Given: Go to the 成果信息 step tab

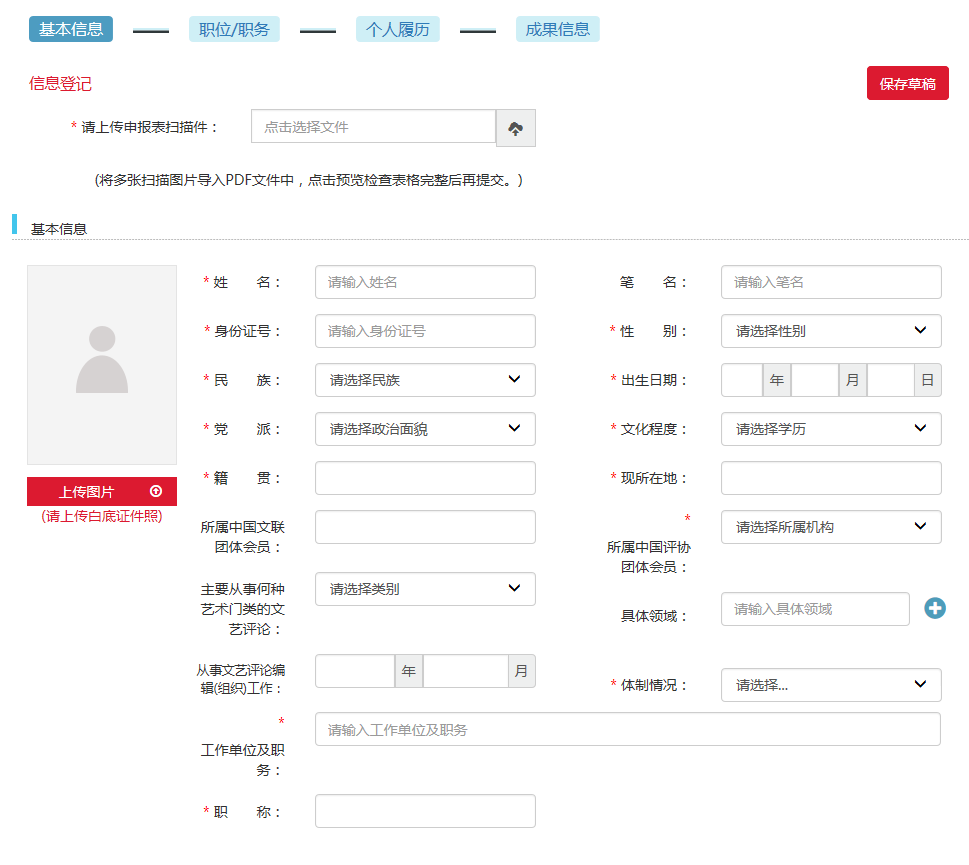Looking at the screenshot, I should click(557, 29).
